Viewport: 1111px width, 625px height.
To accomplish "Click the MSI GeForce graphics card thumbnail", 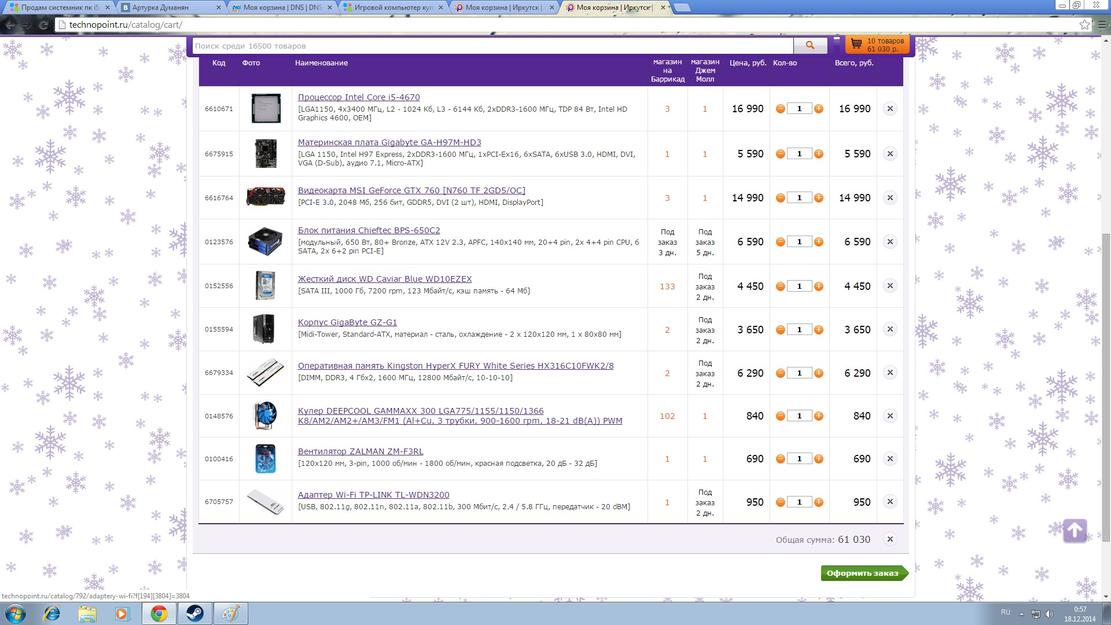I will point(266,196).
